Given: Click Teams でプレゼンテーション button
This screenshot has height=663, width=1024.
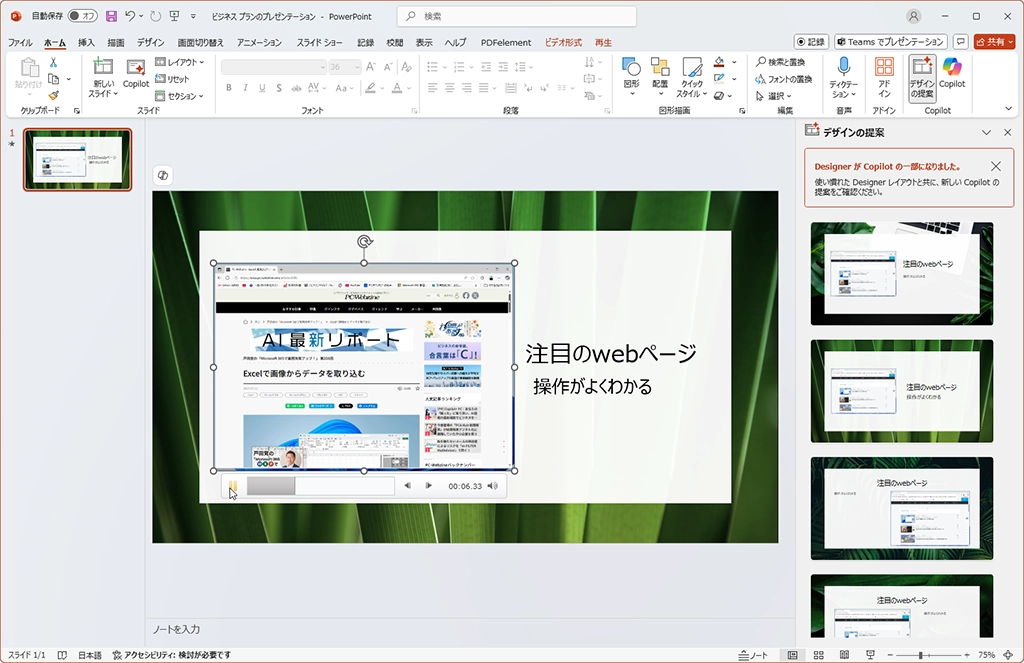Looking at the screenshot, I should 891,42.
